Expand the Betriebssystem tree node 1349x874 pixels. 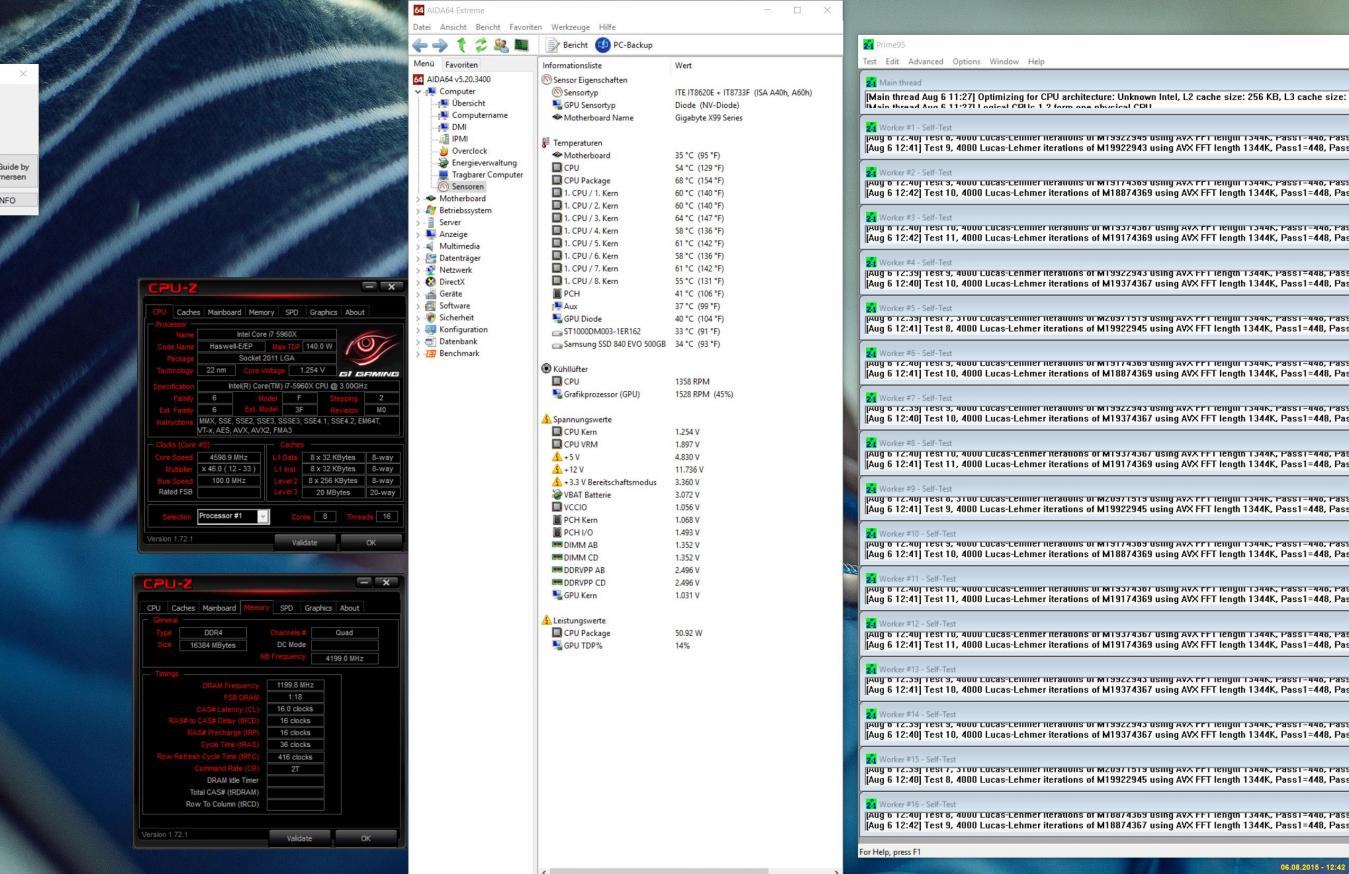click(x=418, y=211)
